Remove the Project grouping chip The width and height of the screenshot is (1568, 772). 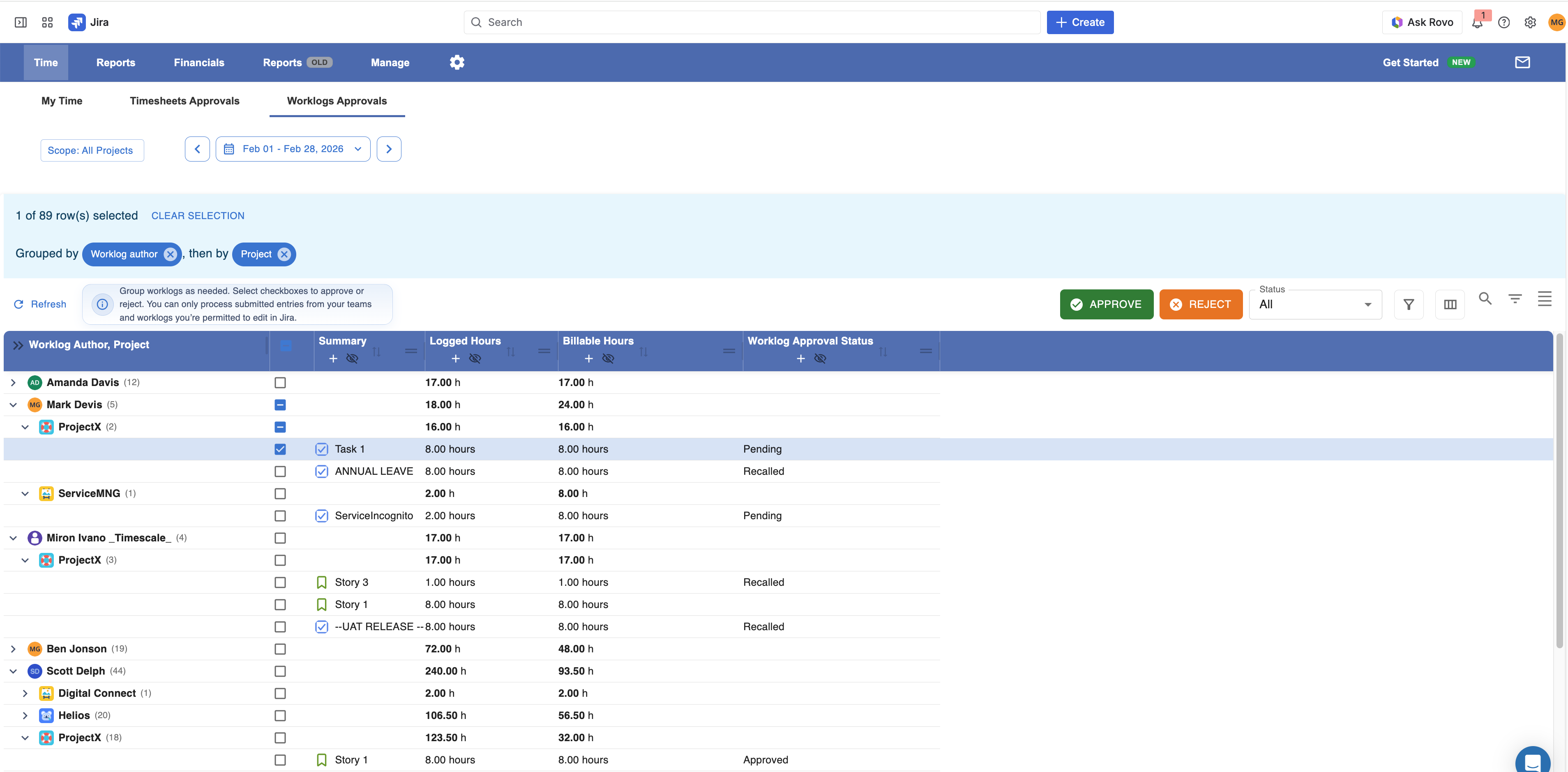click(284, 254)
